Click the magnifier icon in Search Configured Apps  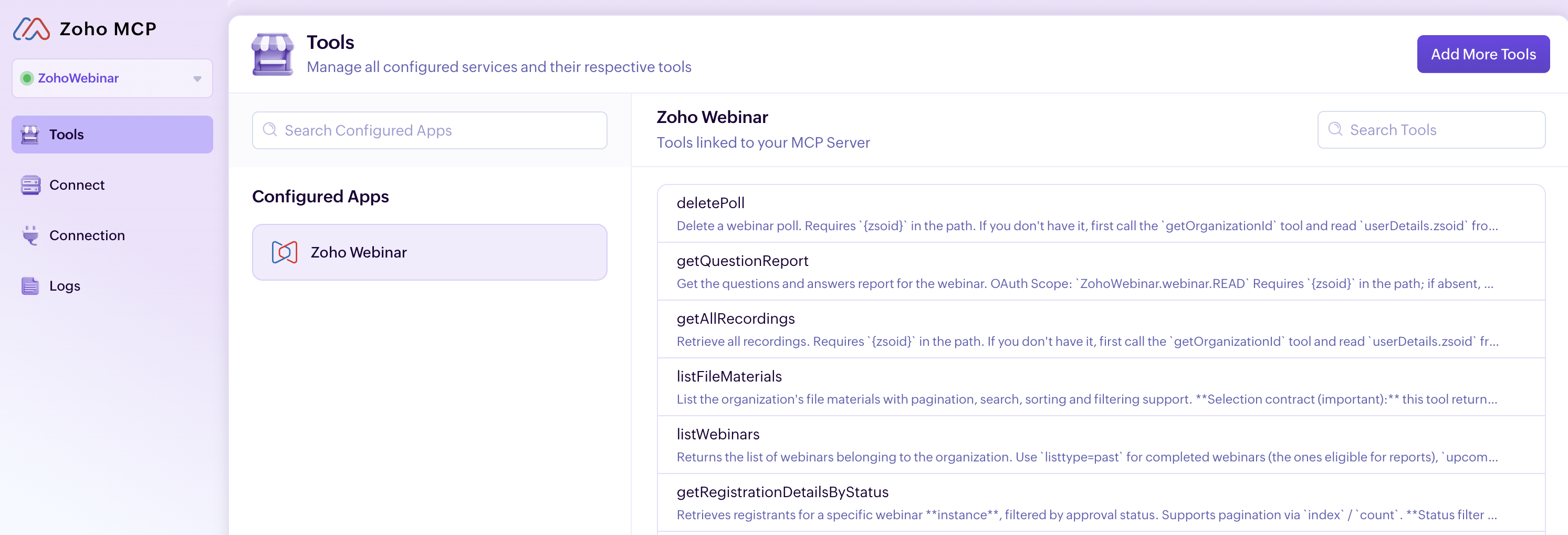click(x=270, y=130)
